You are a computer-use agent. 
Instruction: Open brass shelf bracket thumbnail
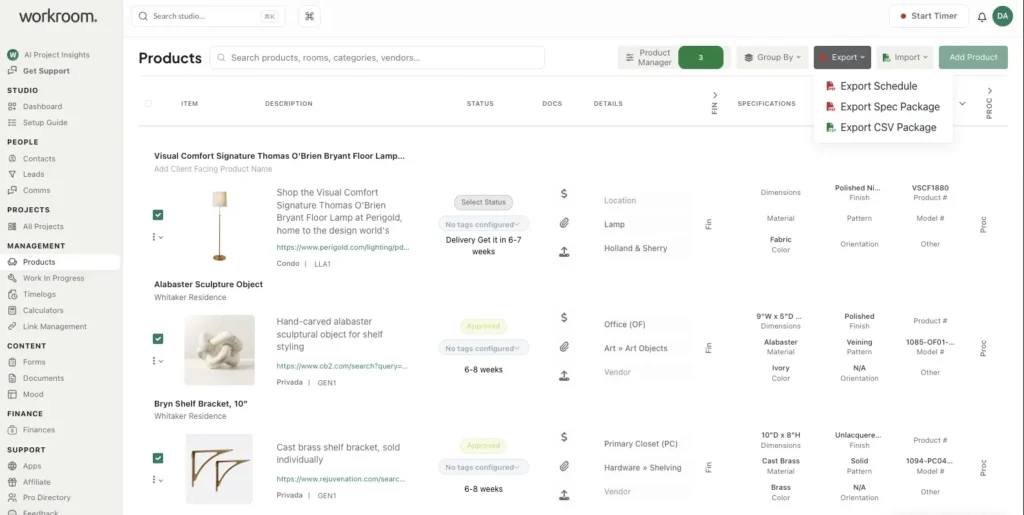[219, 469]
